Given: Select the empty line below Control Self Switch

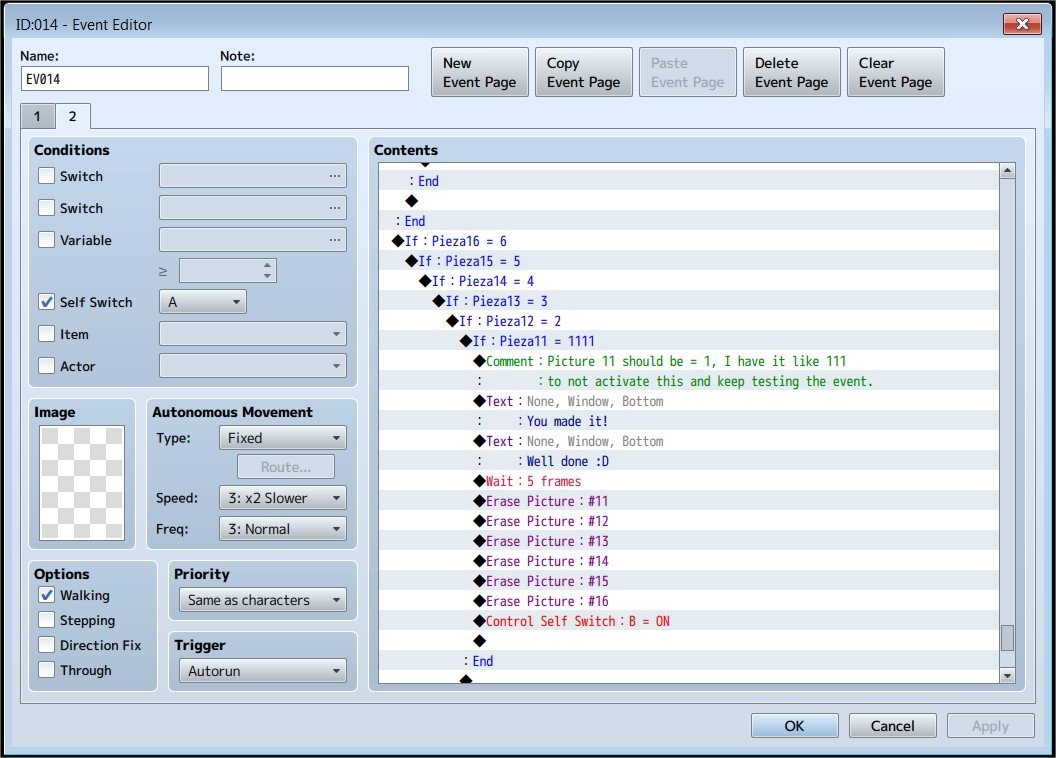Looking at the screenshot, I should [688, 641].
